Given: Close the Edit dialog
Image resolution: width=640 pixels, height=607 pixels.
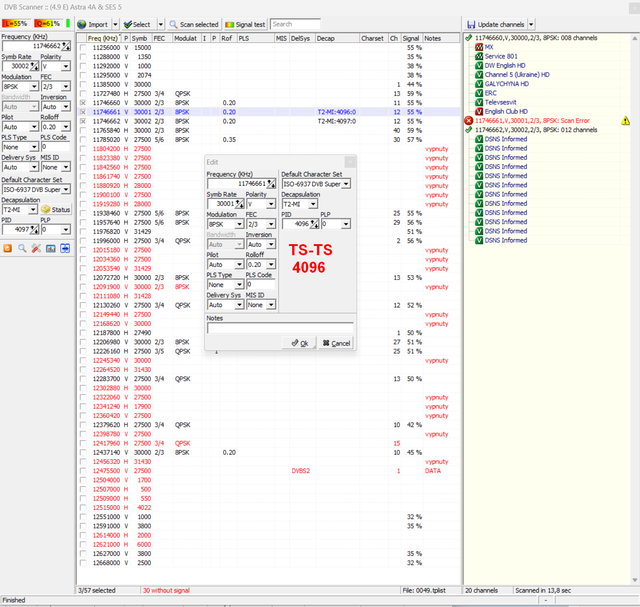Looking at the screenshot, I should point(350,162).
